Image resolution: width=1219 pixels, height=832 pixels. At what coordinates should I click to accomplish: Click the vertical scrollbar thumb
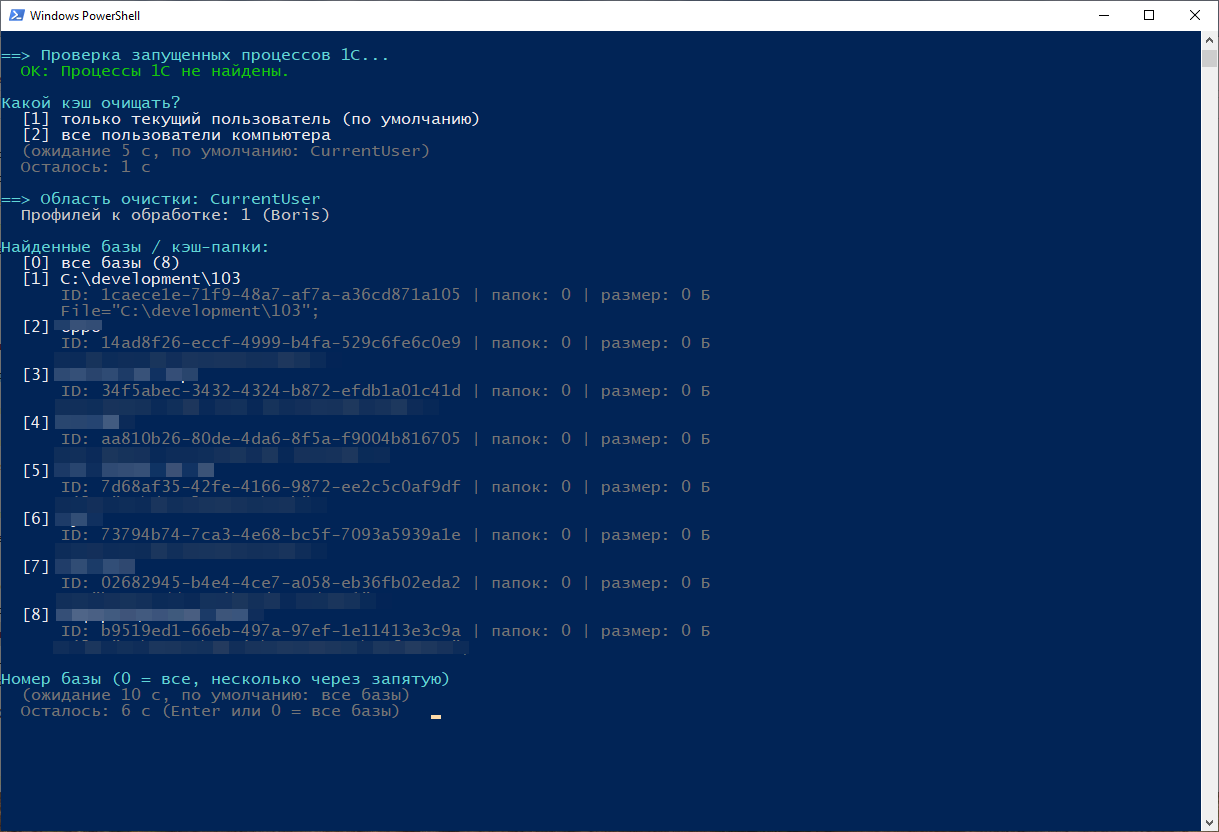(x=1209, y=57)
